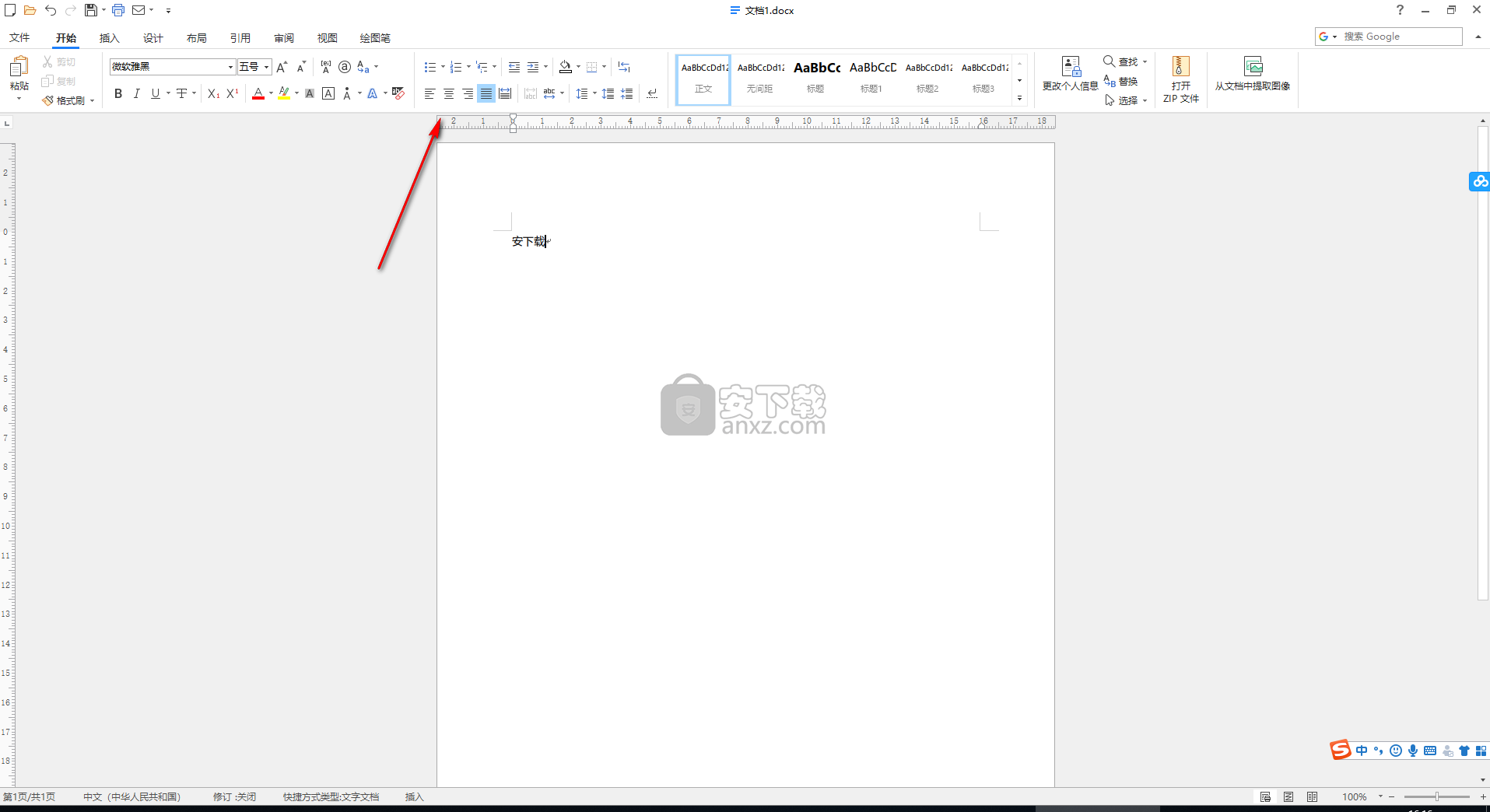1490x812 pixels.
Task: Click Change Personal Info (更改个人信息) icon
Action: click(x=1071, y=66)
